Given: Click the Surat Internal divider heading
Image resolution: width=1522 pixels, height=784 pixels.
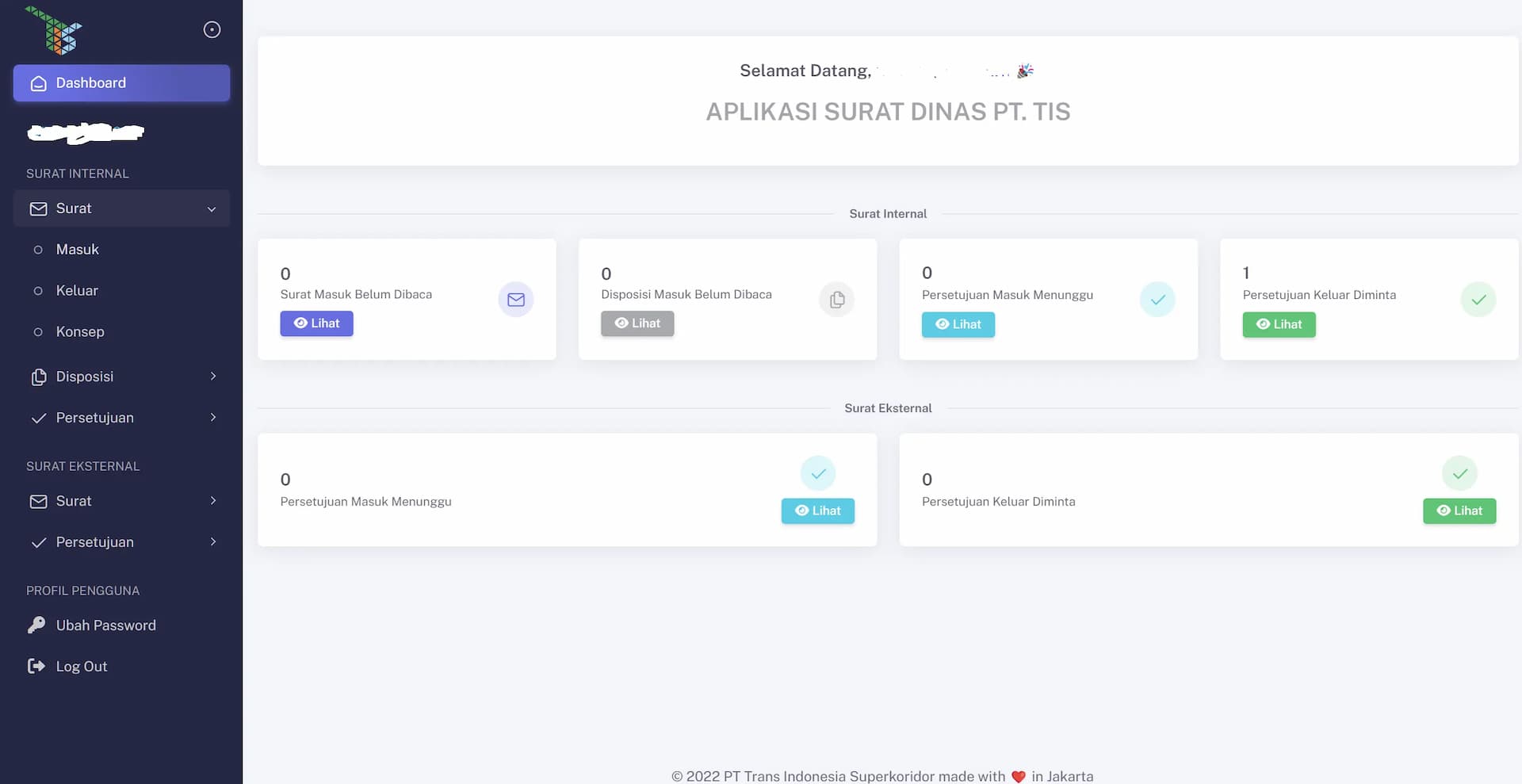Looking at the screenshot, I should pos(888,214).
